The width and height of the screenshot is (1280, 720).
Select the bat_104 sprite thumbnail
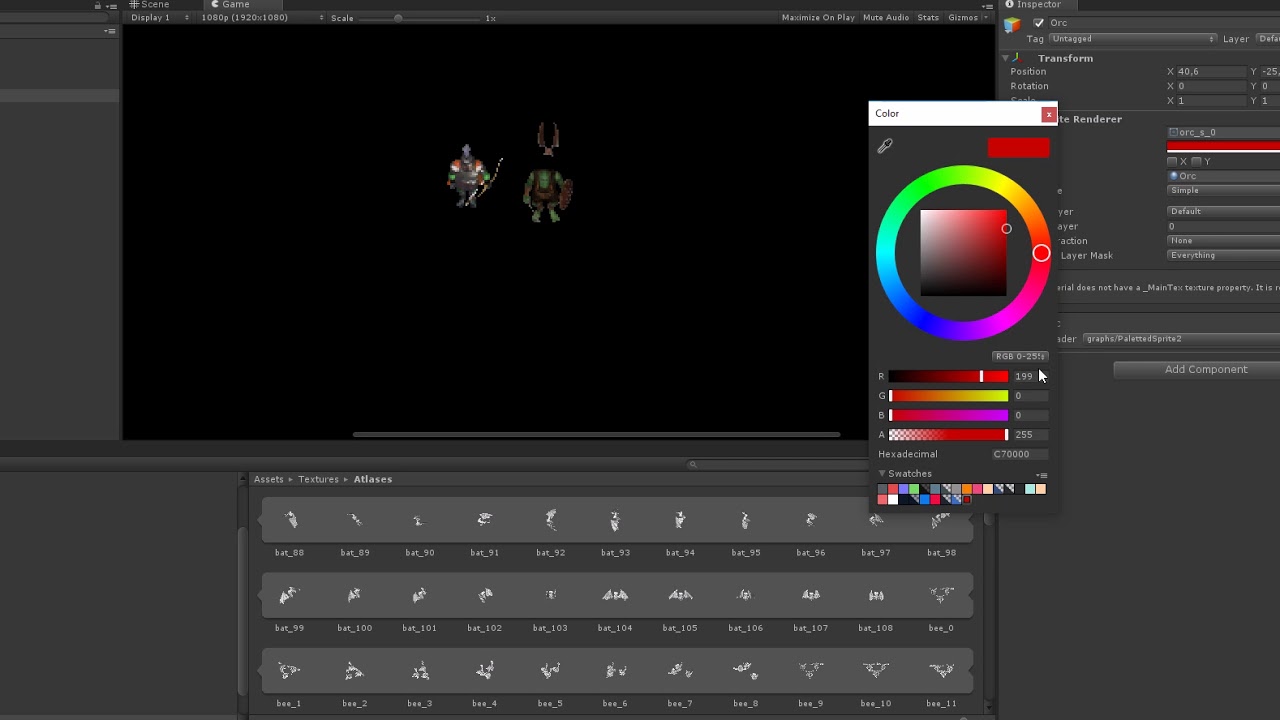pos(615,595)
